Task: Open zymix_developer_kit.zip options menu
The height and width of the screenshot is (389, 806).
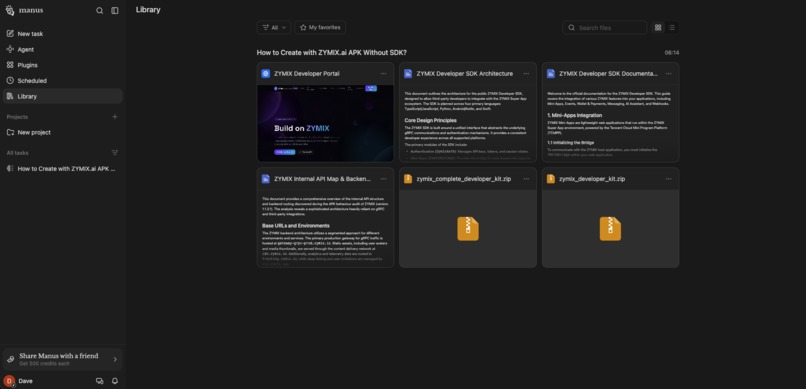Action: (669, 179)
